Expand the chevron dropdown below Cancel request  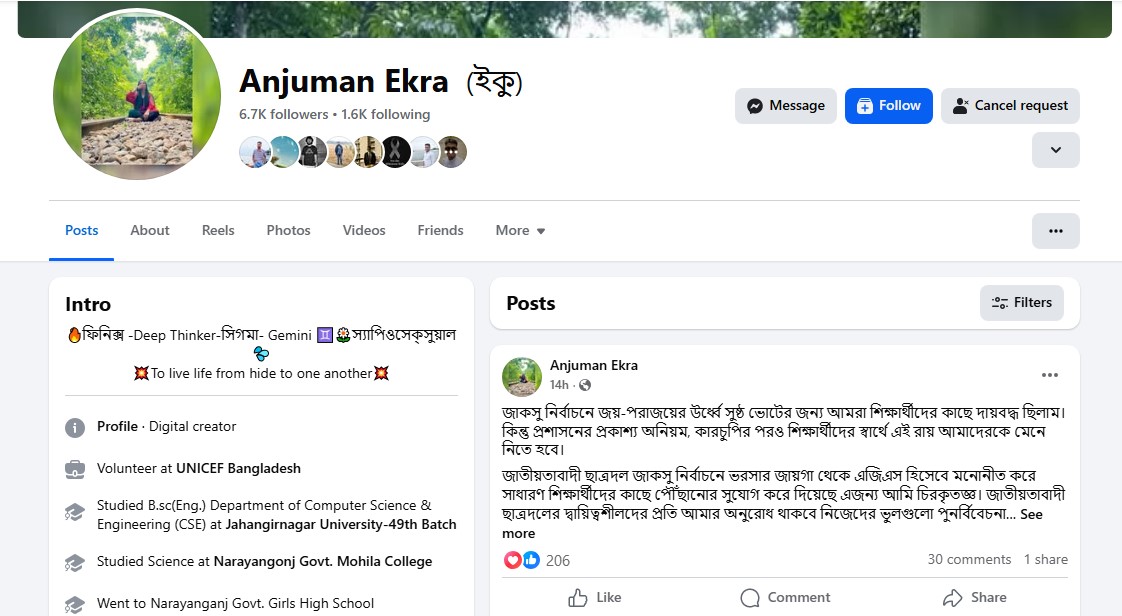click(x=1055, y=150)
